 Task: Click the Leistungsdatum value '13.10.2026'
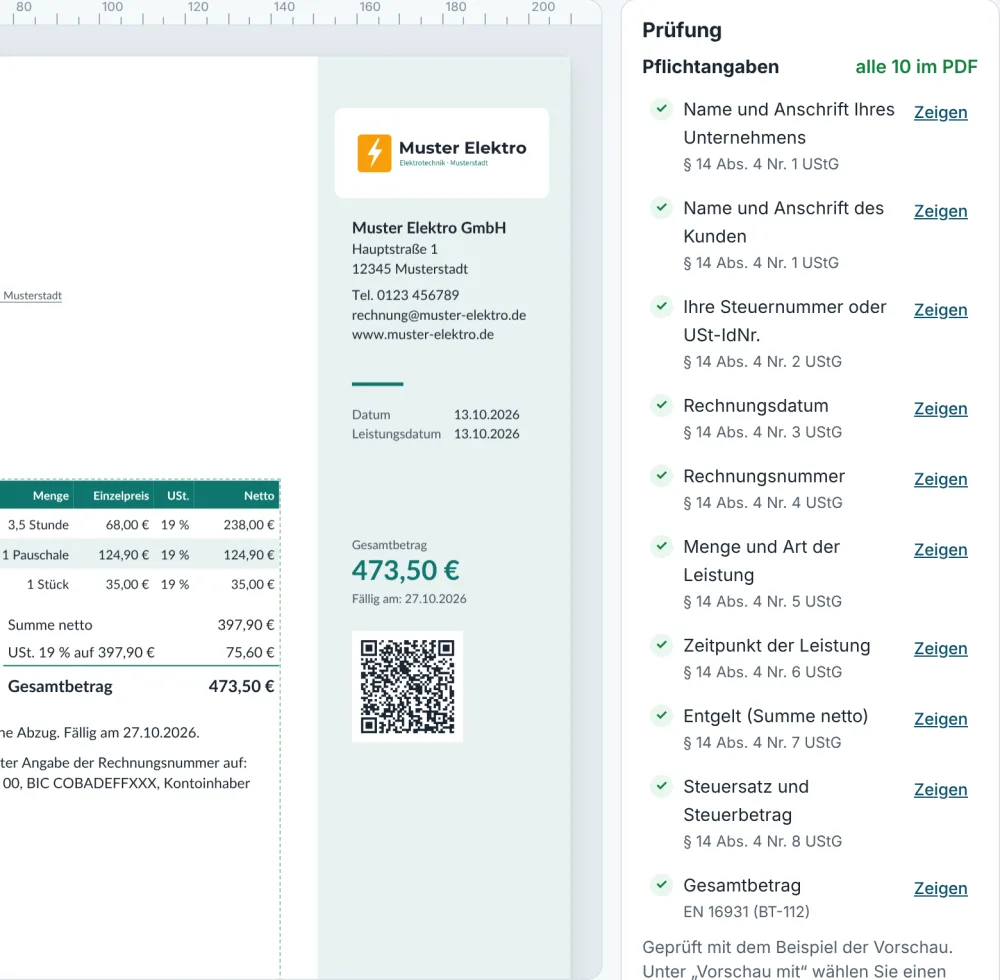coord(487,434)
